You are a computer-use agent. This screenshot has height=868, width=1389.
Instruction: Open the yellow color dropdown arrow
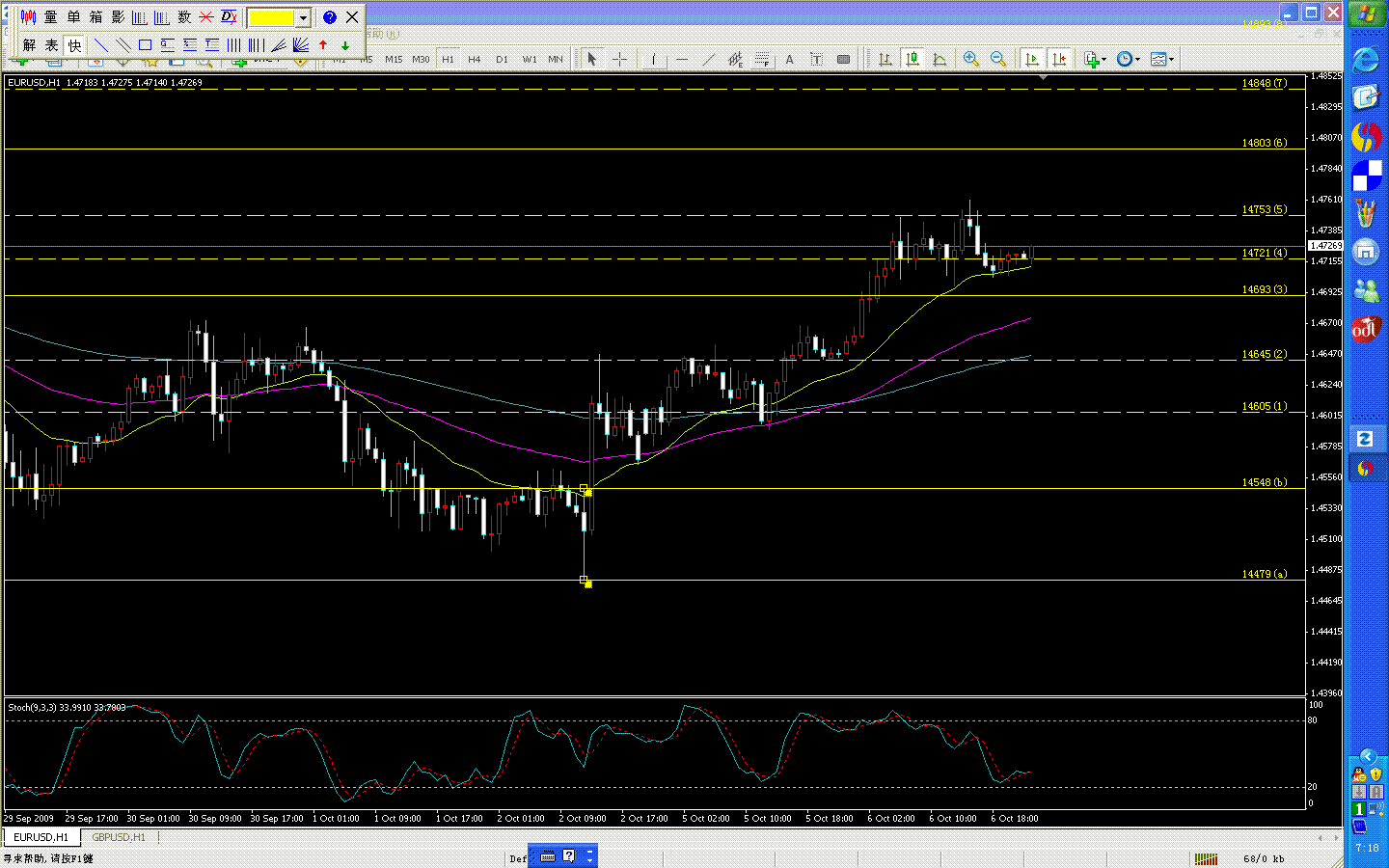click(303, 17)
